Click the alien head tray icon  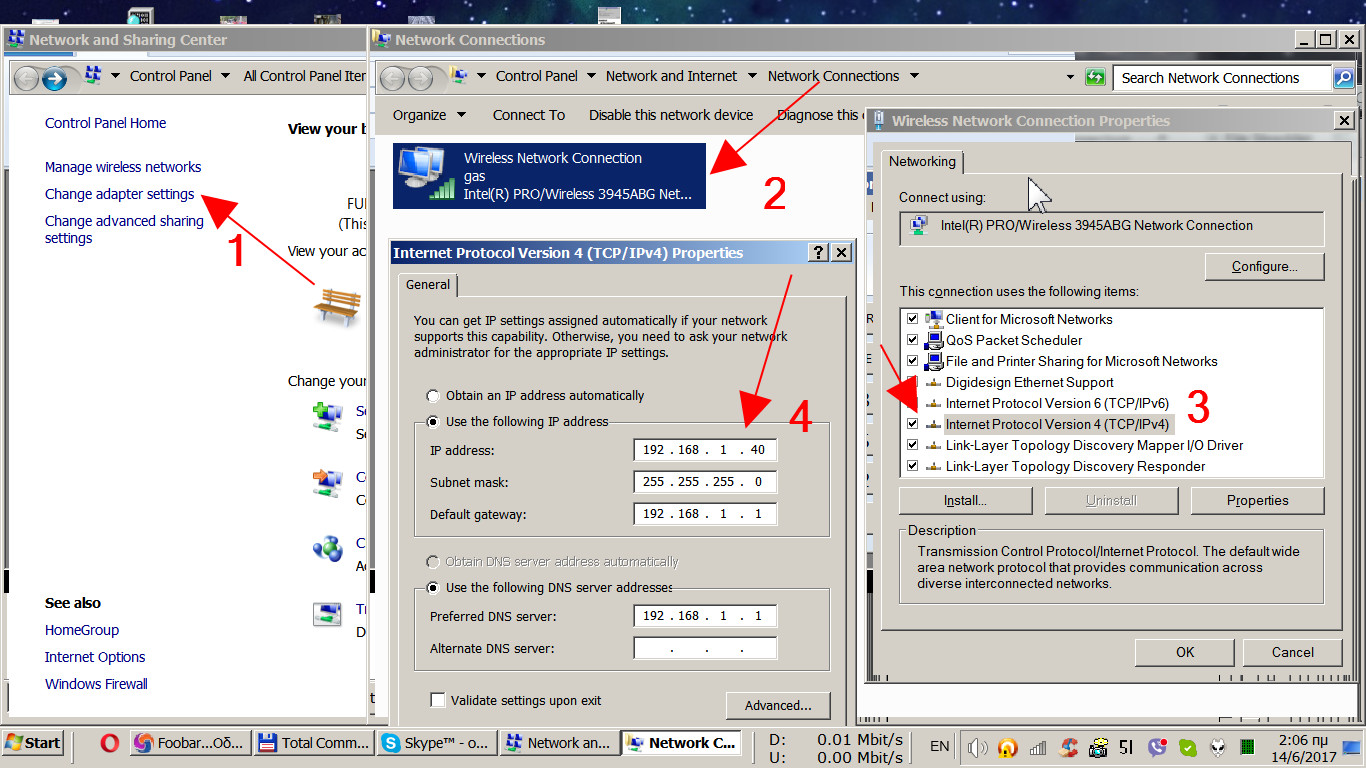[x=1218, y=746]
